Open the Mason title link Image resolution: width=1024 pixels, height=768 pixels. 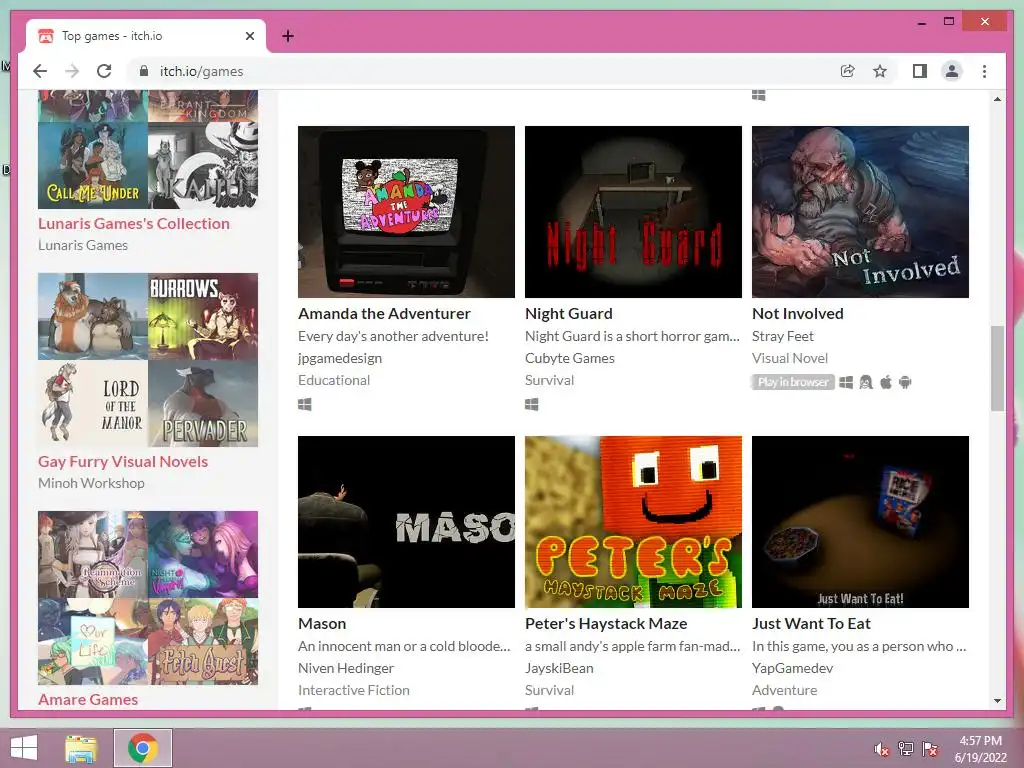coord(322,624)
